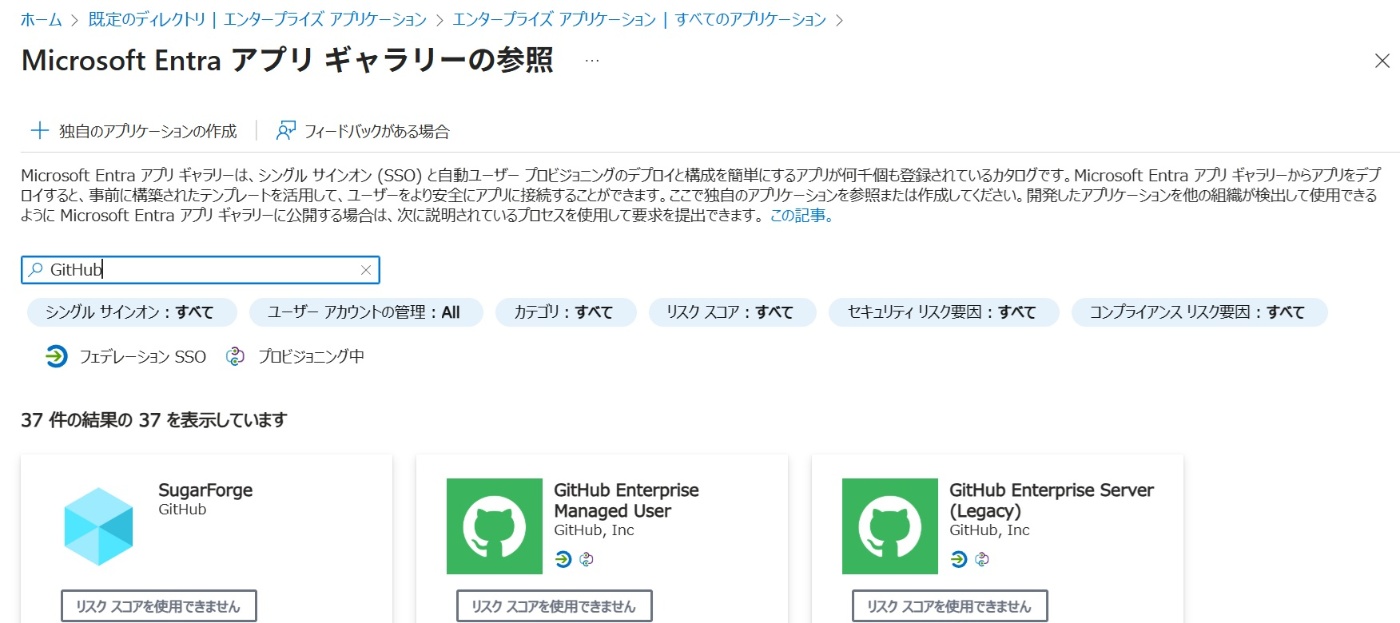Click the plus icon for creating own application

[40, 131]
